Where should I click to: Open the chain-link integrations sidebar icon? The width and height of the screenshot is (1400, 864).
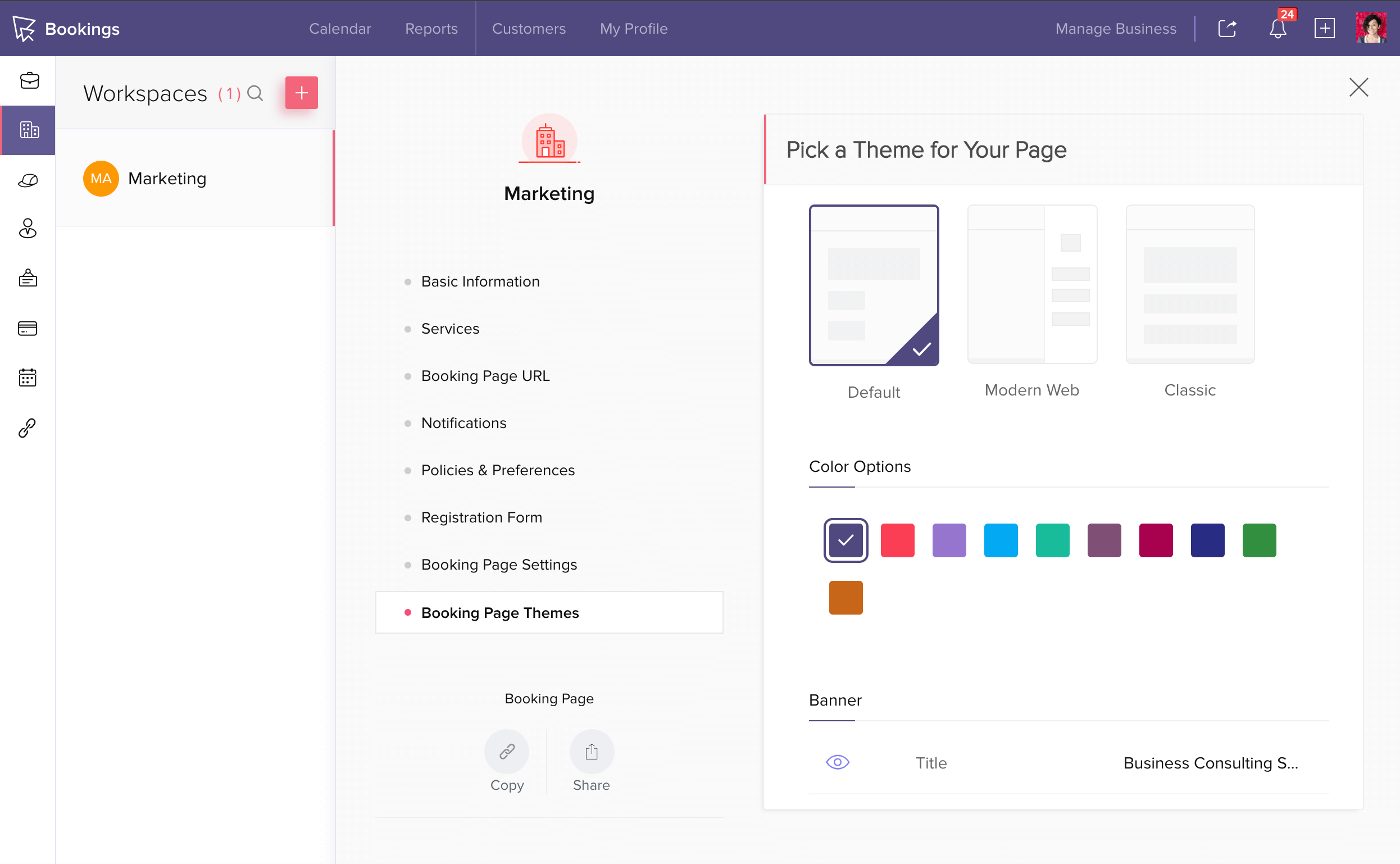(x=28, y=428)
